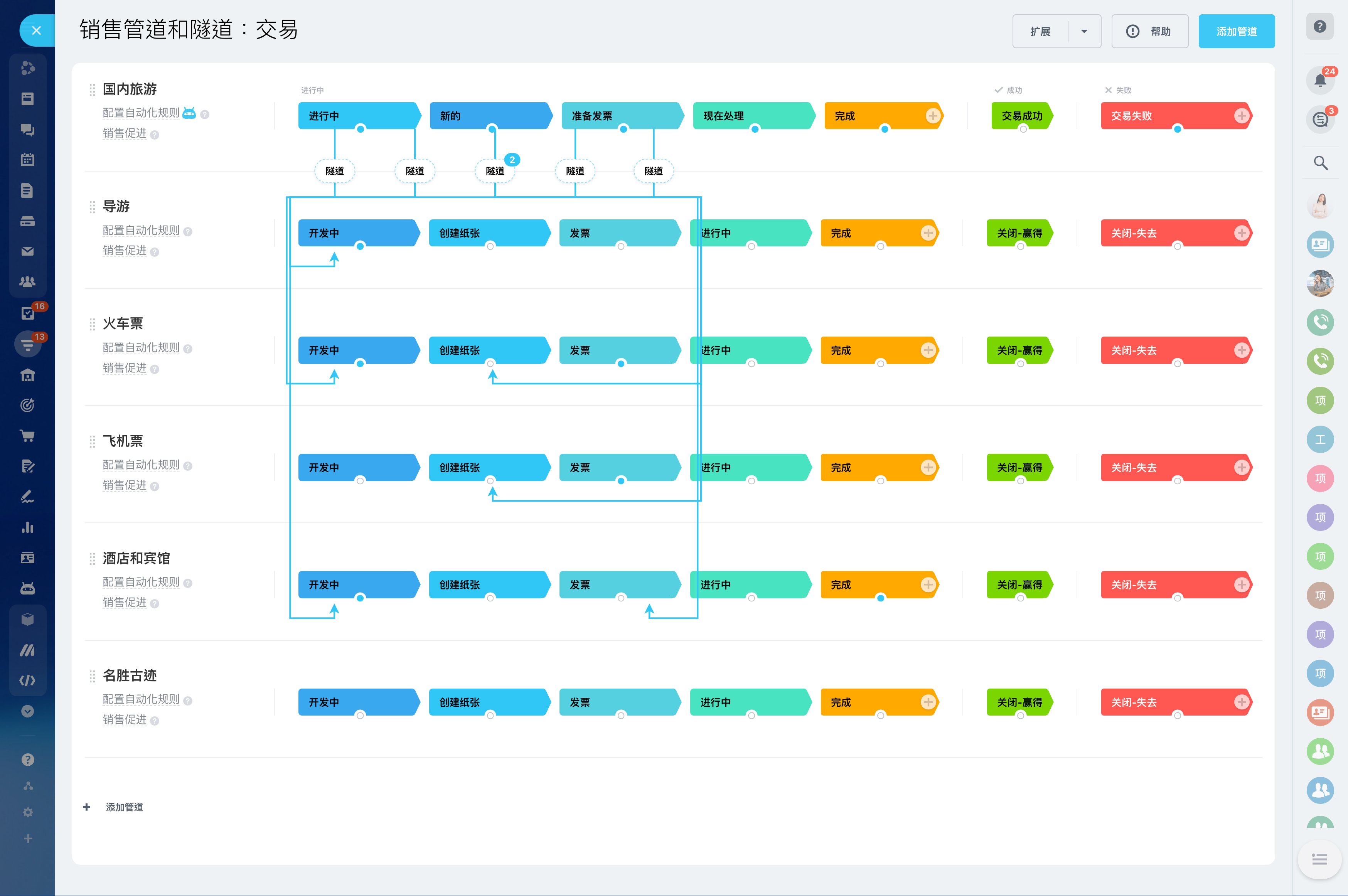Open the chat icon with badge 3

(x=1320, y=120)
